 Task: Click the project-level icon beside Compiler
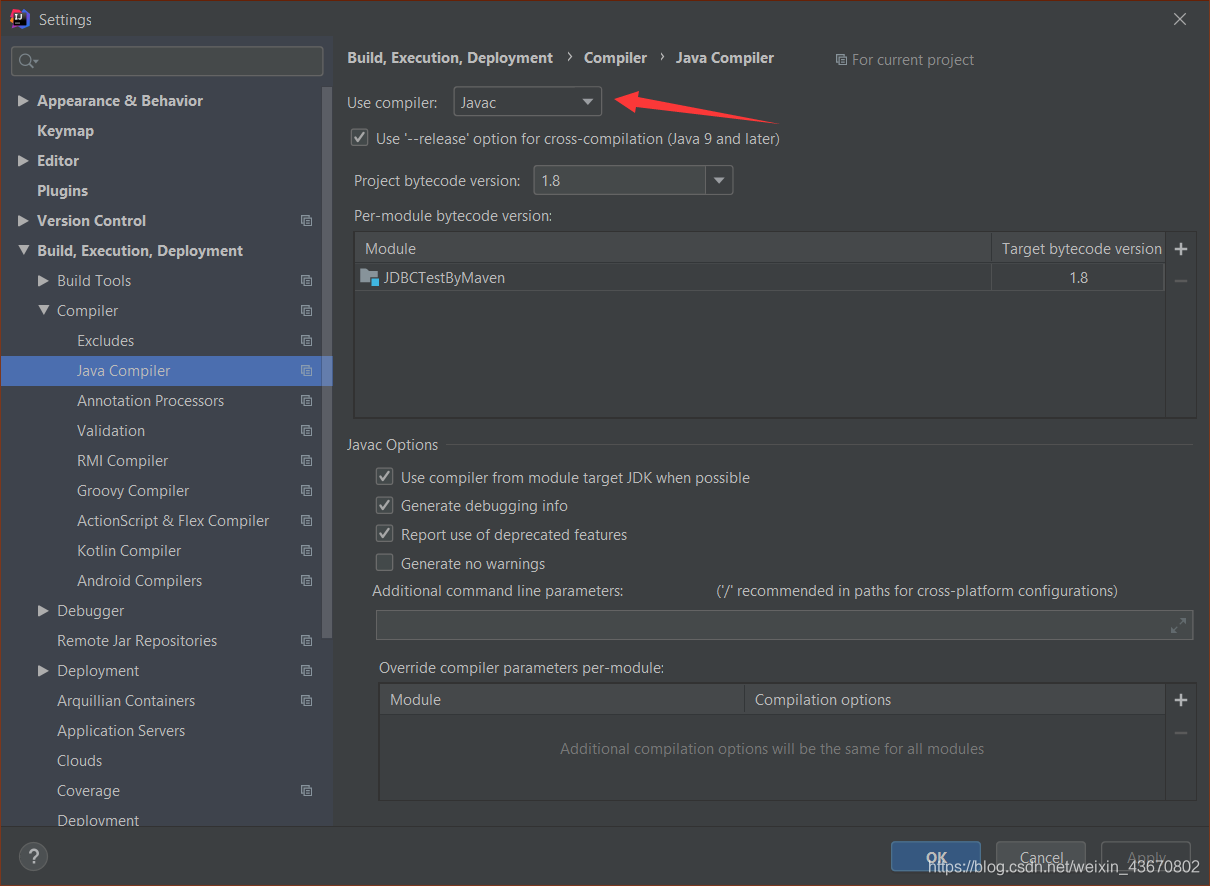point(306,311)
